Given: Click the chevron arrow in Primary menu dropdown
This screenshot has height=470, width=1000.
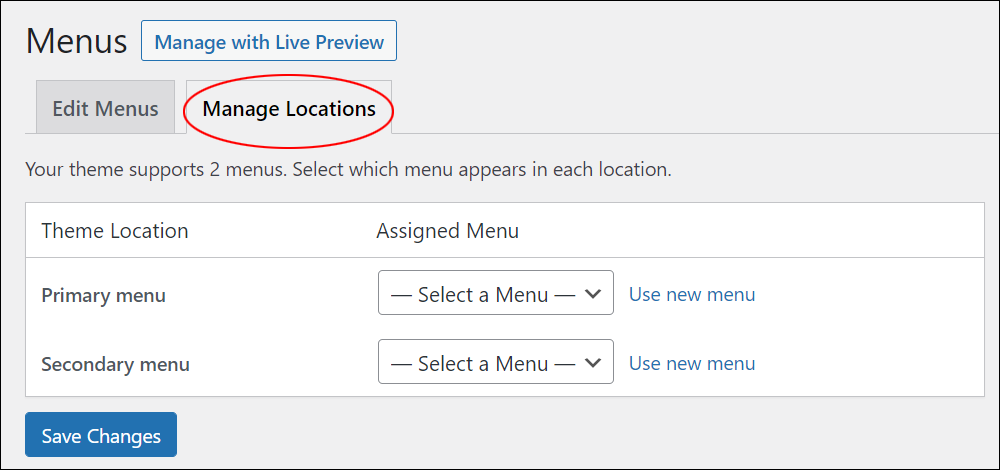Looking at the screenshot, I should point(593,293).
